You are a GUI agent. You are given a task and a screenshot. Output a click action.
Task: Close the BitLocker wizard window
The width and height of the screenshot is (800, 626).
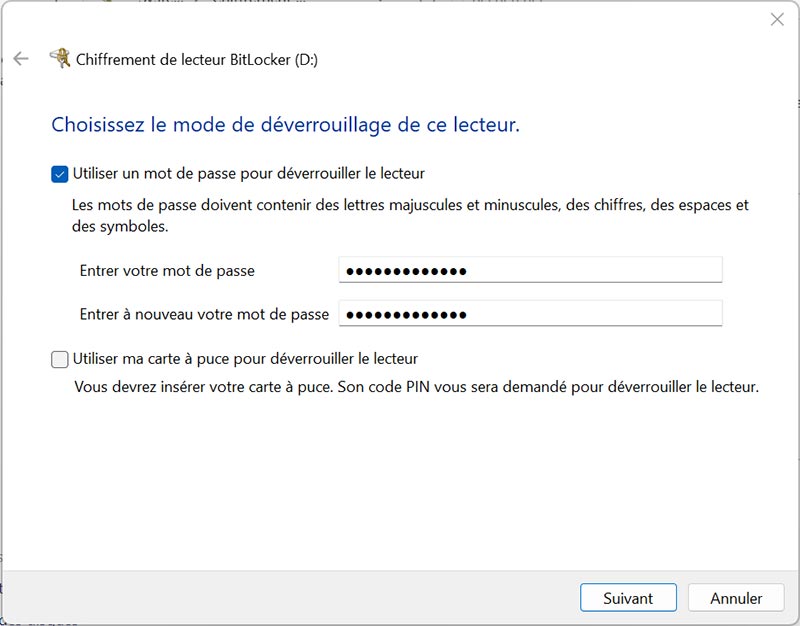pos(777,18)
